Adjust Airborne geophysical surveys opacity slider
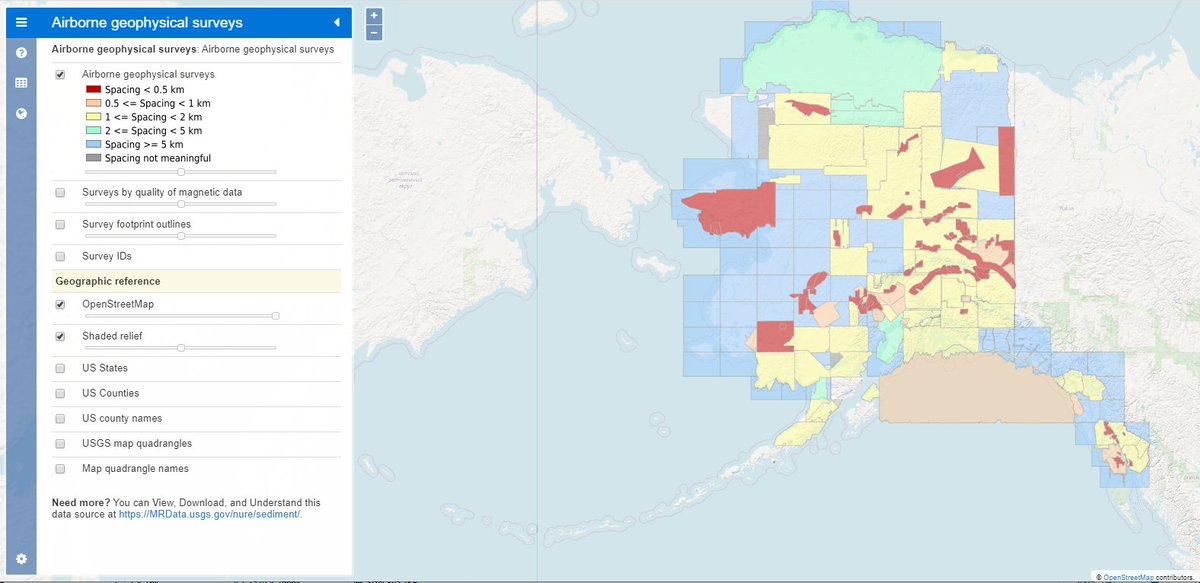1200x583 pixels. point(180,172)
